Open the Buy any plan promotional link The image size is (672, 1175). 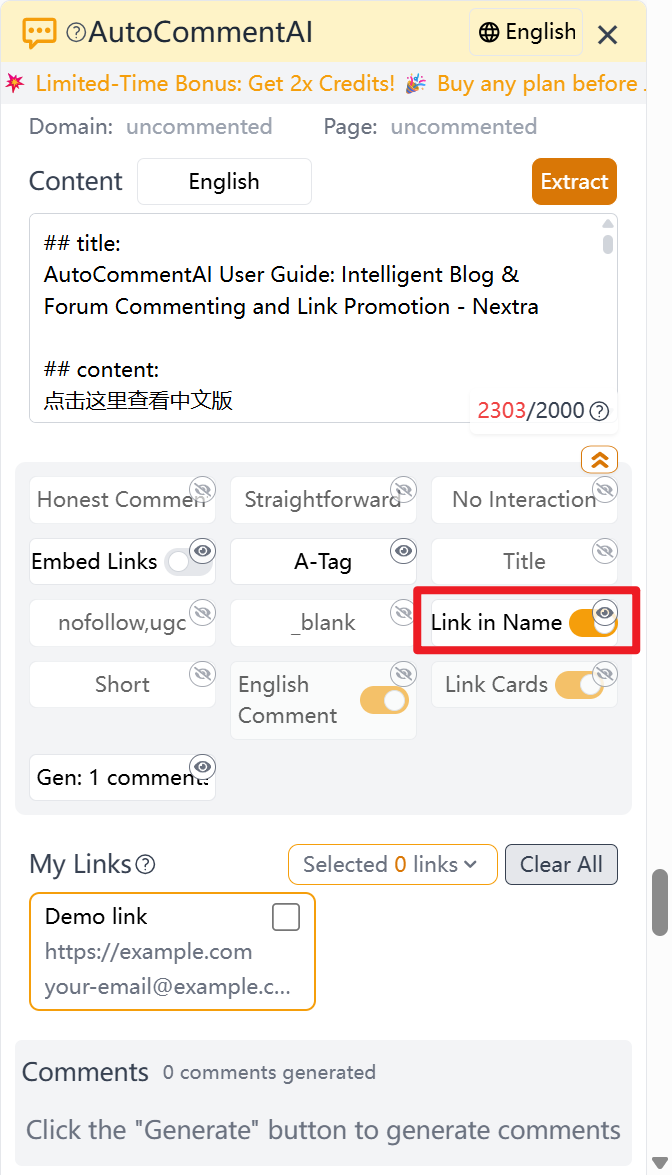538,84
